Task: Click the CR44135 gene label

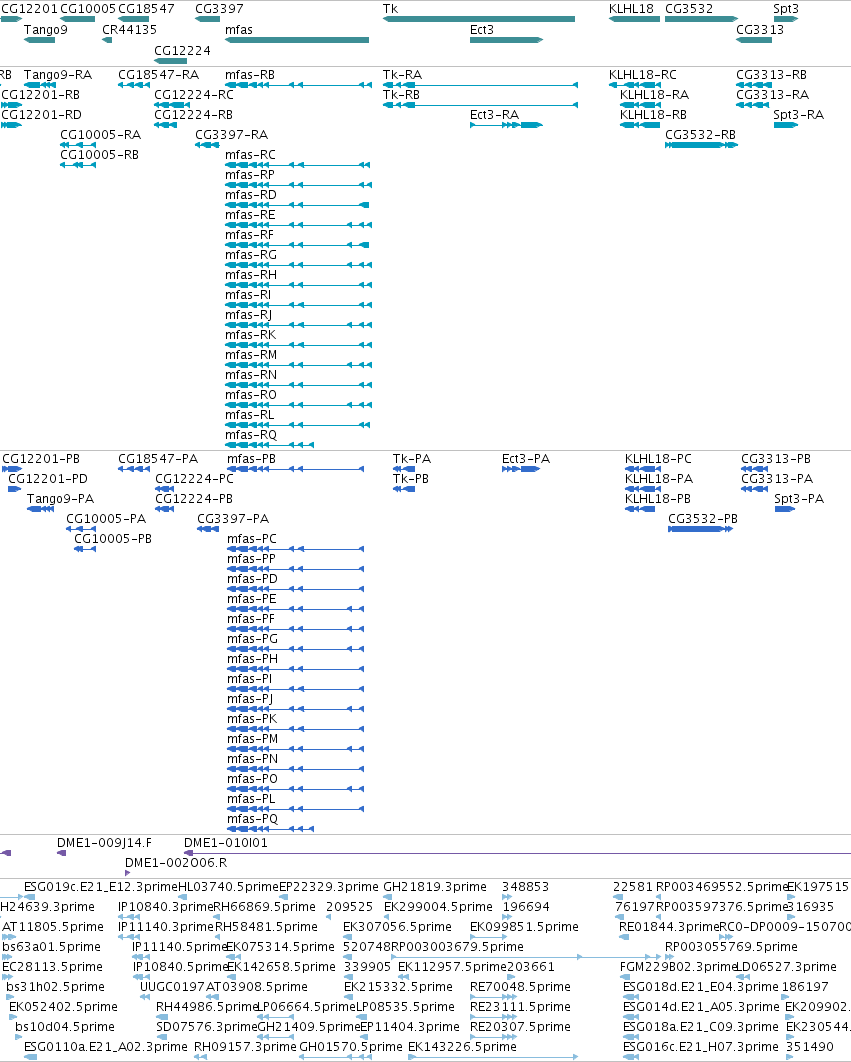Action: 129,30
